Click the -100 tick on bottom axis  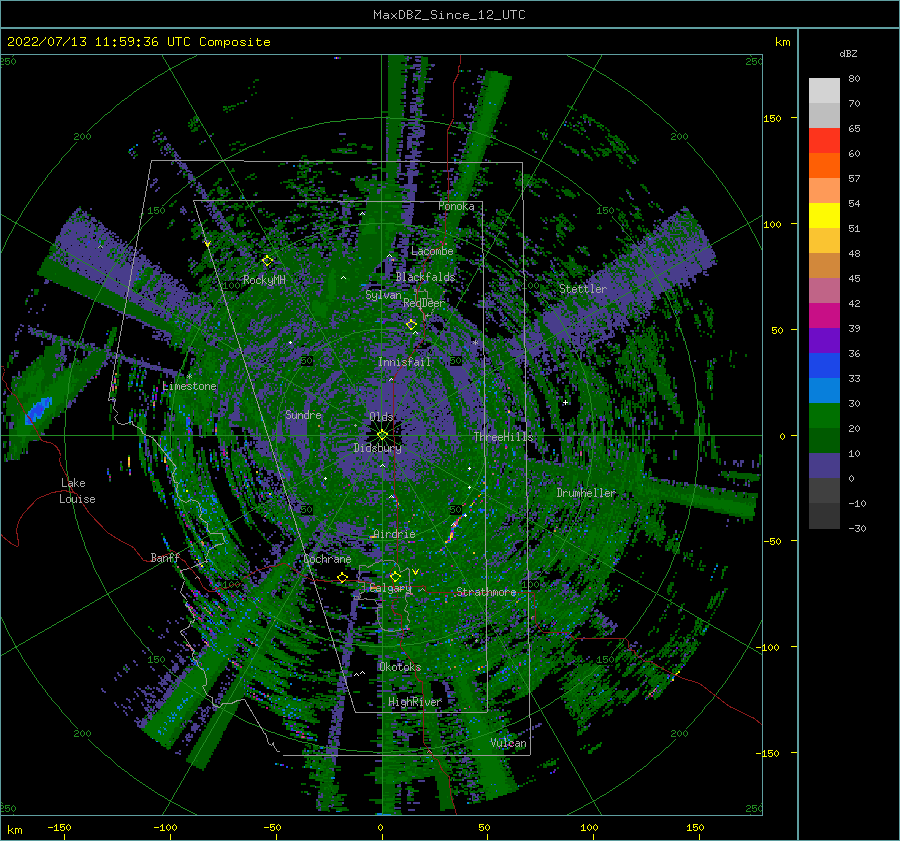point(165,827)
